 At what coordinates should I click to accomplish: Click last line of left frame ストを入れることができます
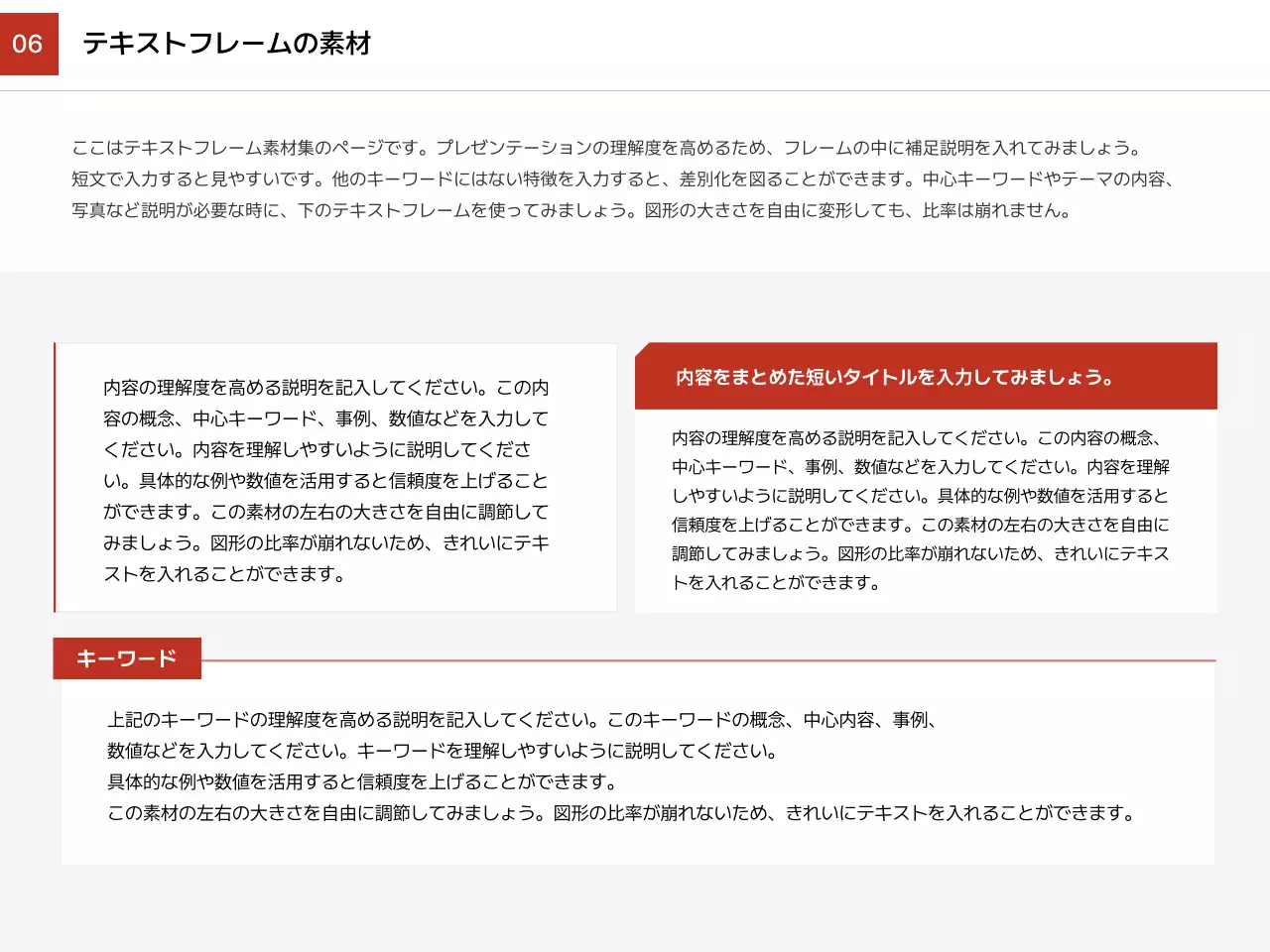225,574
